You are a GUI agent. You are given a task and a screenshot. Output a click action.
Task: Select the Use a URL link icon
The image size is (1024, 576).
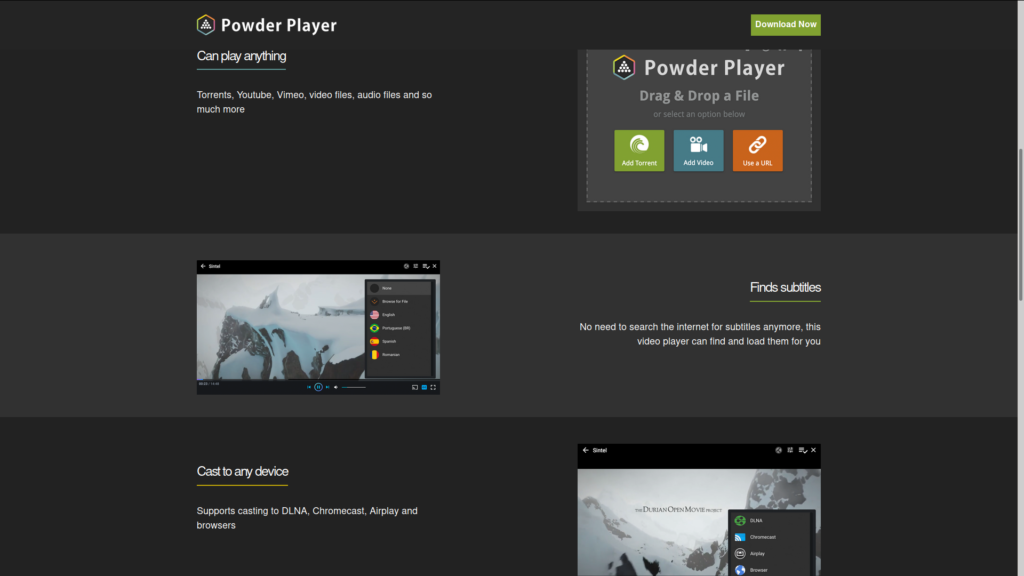point(758,145)
